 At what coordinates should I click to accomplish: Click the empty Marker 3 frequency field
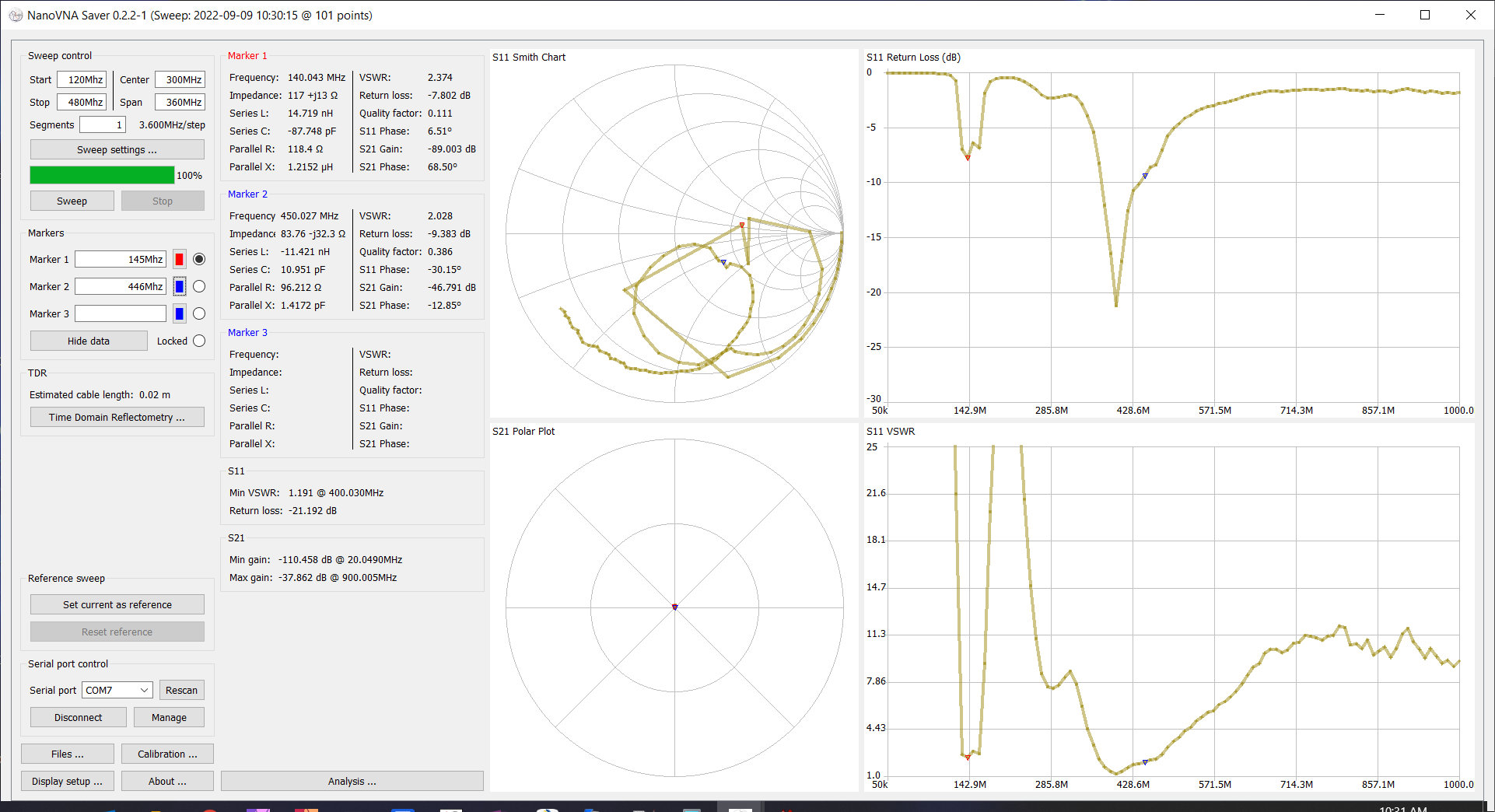click(120, 314)
